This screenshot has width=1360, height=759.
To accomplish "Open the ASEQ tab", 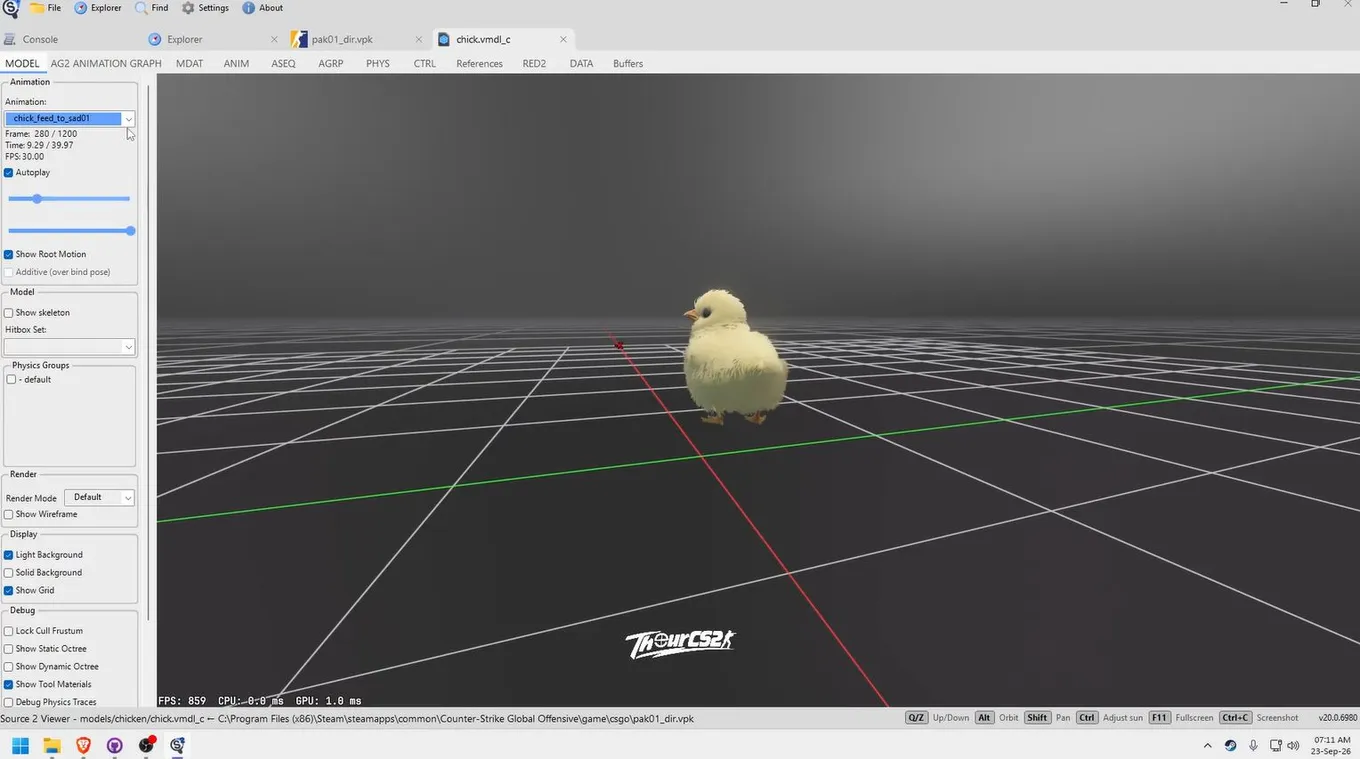I will pyautogui.click(x=283, y=63).
